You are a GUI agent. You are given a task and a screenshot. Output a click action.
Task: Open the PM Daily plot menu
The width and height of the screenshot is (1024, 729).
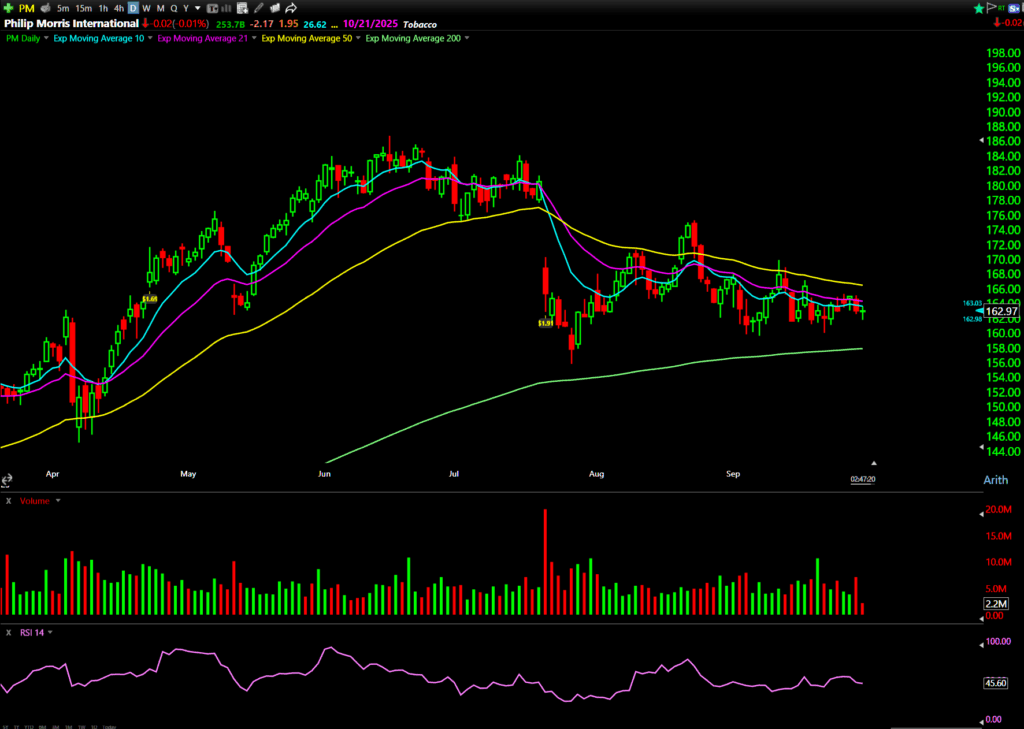click(46, 38)
